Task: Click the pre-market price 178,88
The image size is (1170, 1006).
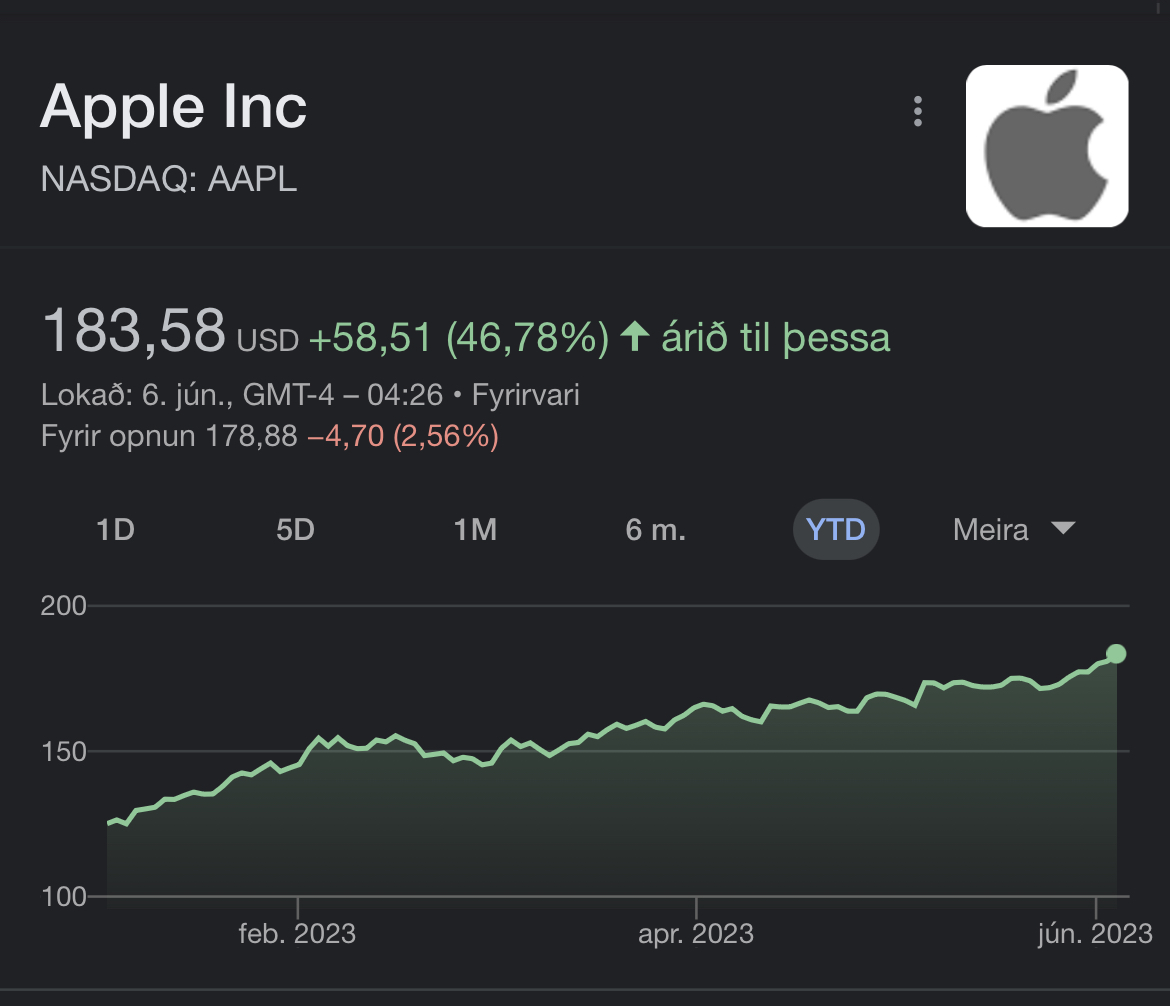Action: (x=251, y=436)
